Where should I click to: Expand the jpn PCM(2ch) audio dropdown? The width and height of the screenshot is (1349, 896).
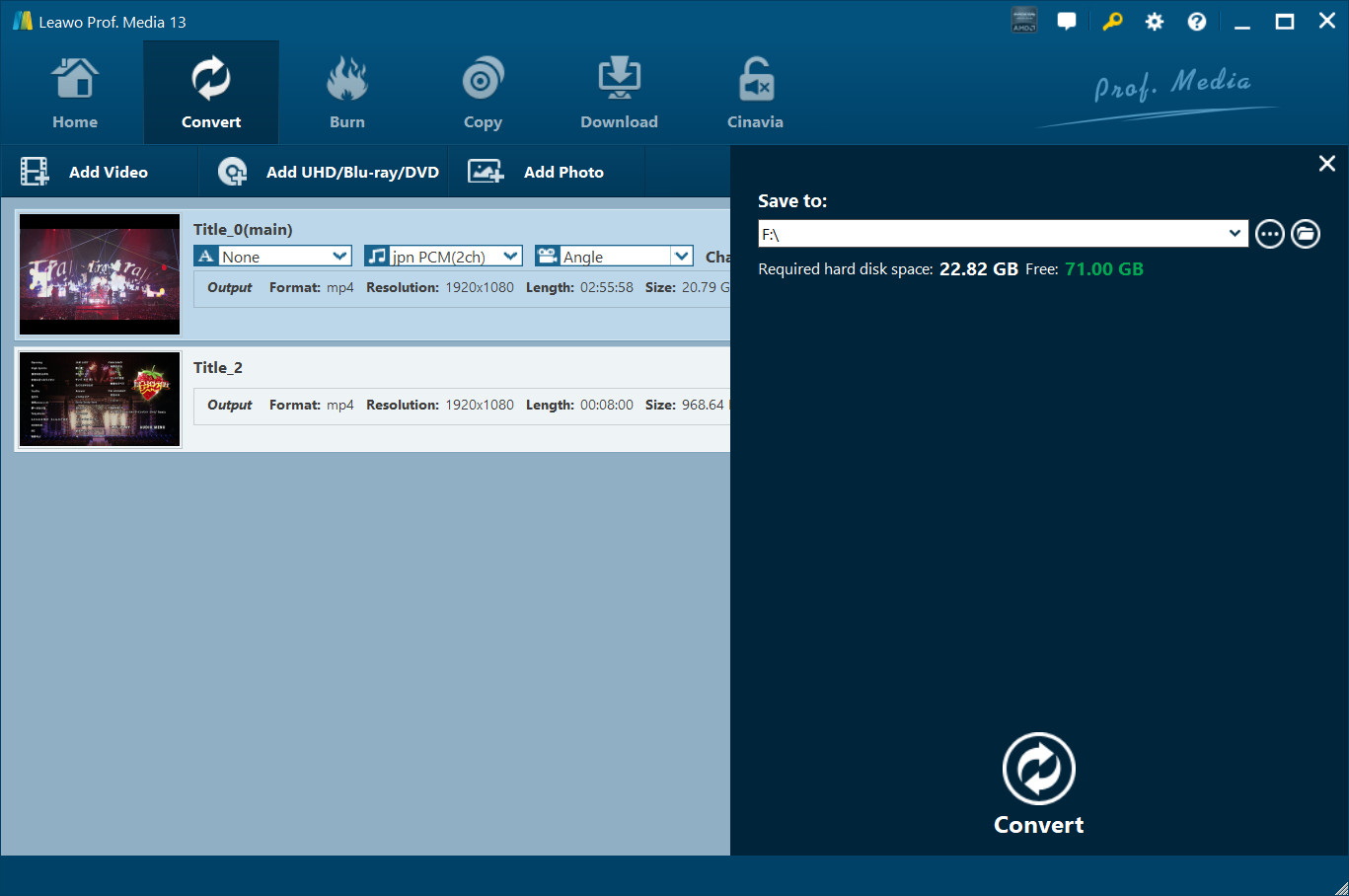[x=510, y=257]
